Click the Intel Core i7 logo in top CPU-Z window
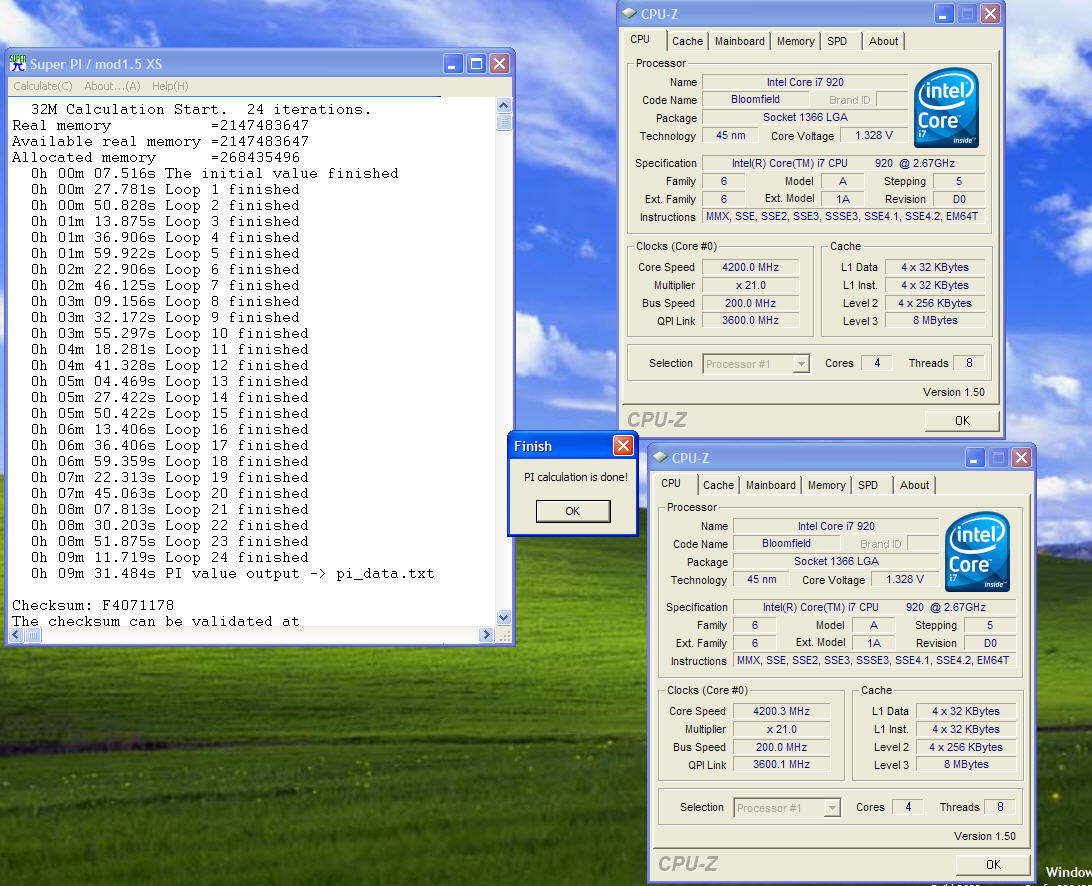 click(946, 107)
